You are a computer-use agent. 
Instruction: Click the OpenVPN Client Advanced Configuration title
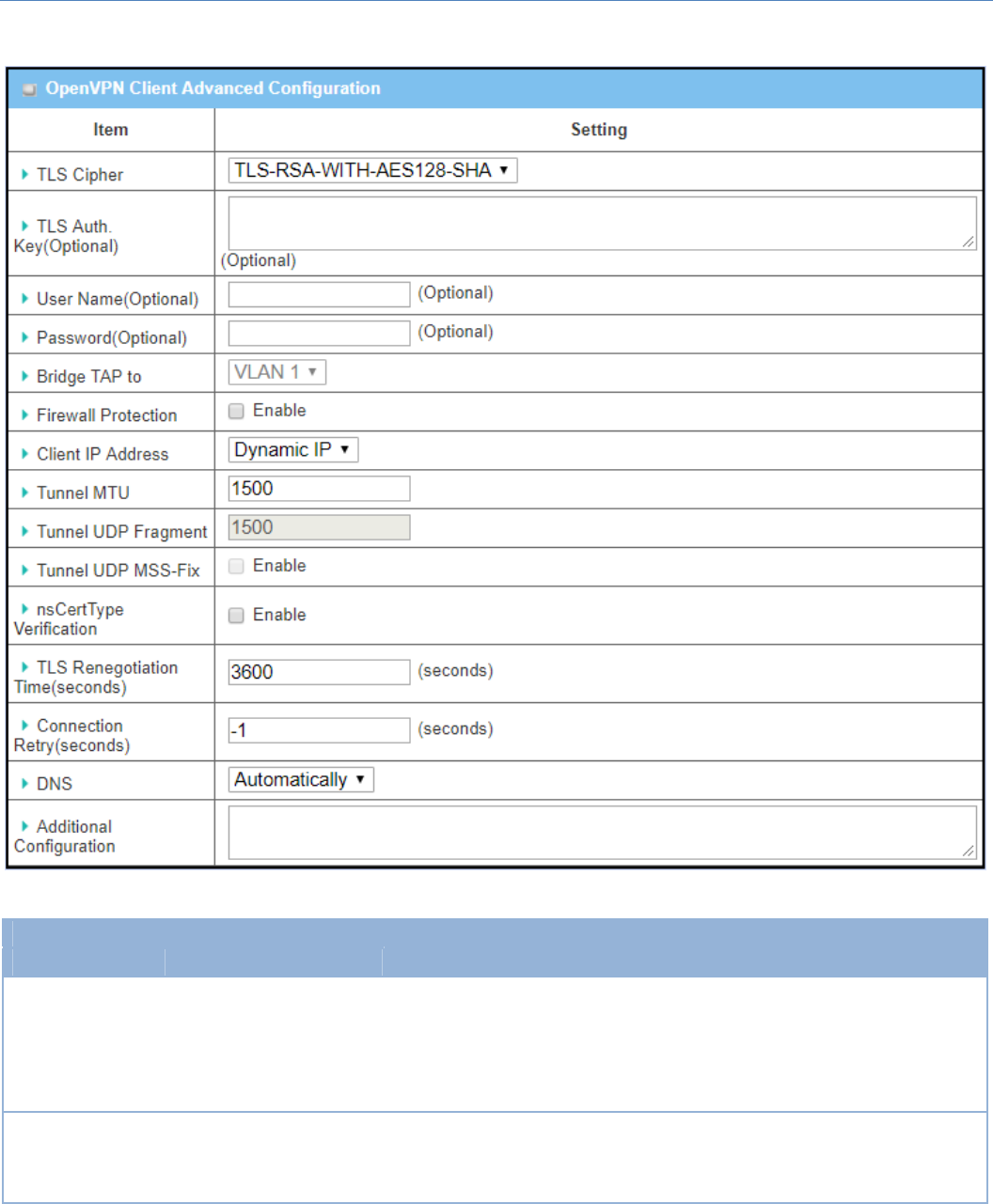point(213,88)
